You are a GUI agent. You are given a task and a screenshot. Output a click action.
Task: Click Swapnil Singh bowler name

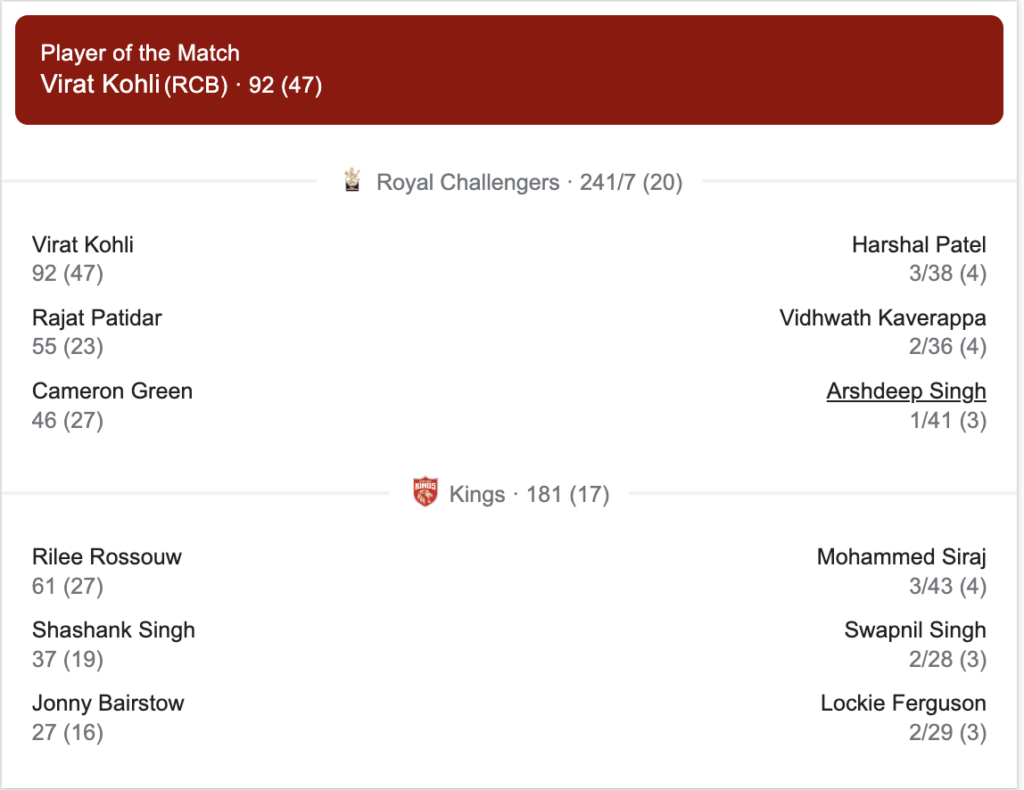[x=915, y=630]
